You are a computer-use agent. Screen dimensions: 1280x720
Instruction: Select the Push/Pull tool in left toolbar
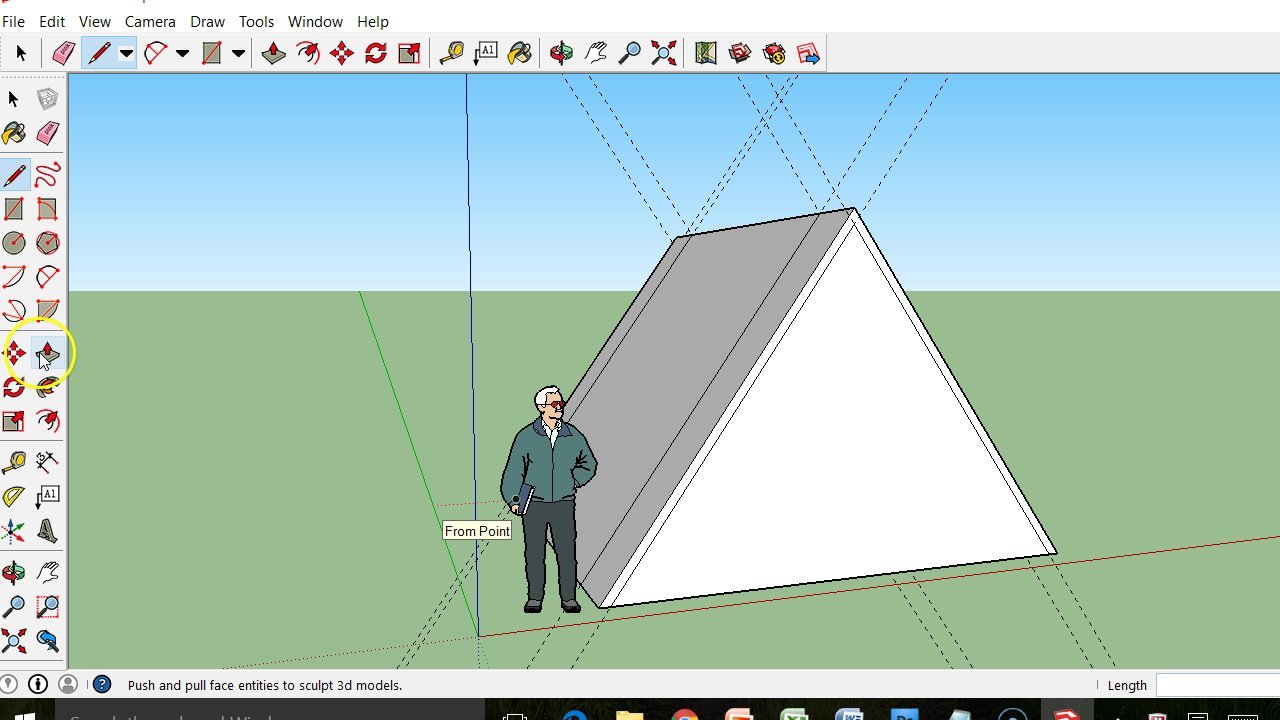coord(47,353)
